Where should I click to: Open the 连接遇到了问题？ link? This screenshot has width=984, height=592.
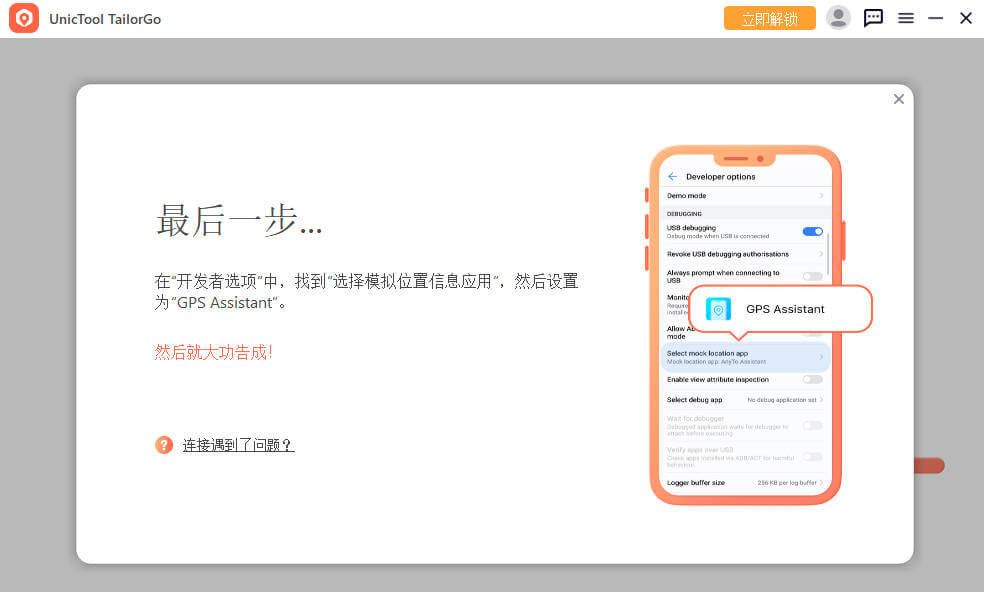(x=238, y=445)
